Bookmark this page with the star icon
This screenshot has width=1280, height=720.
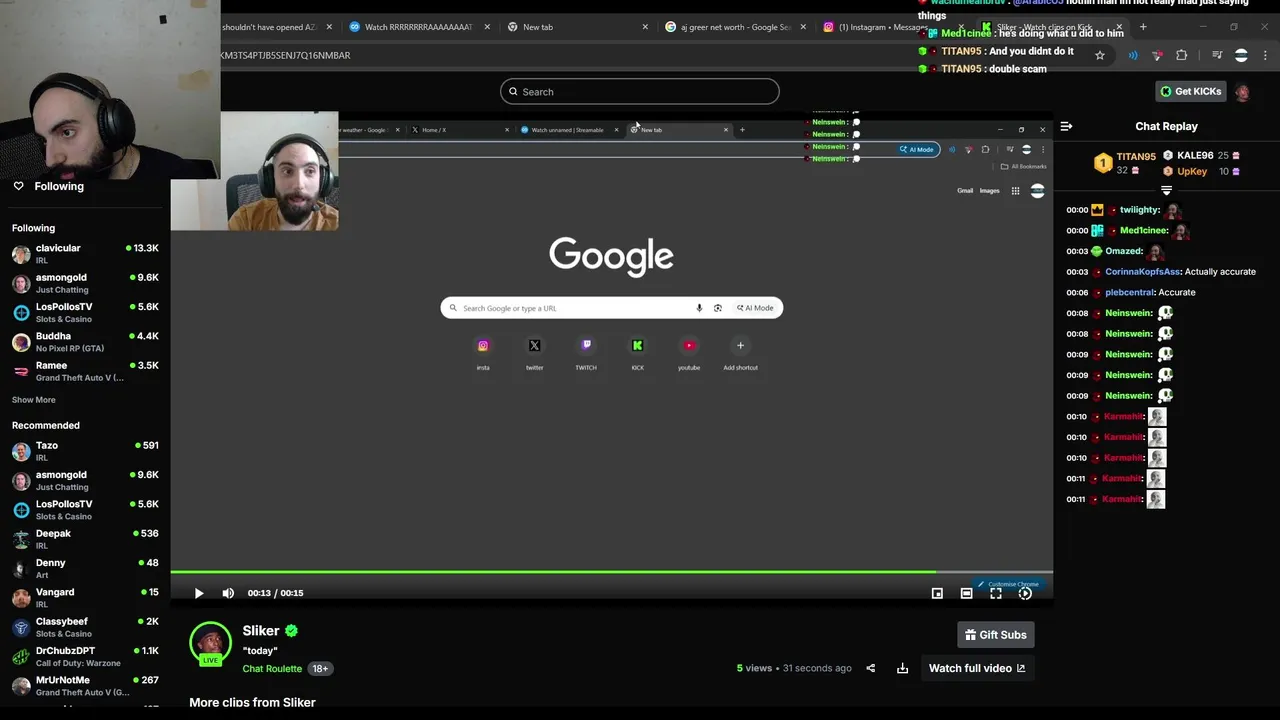1100,55
